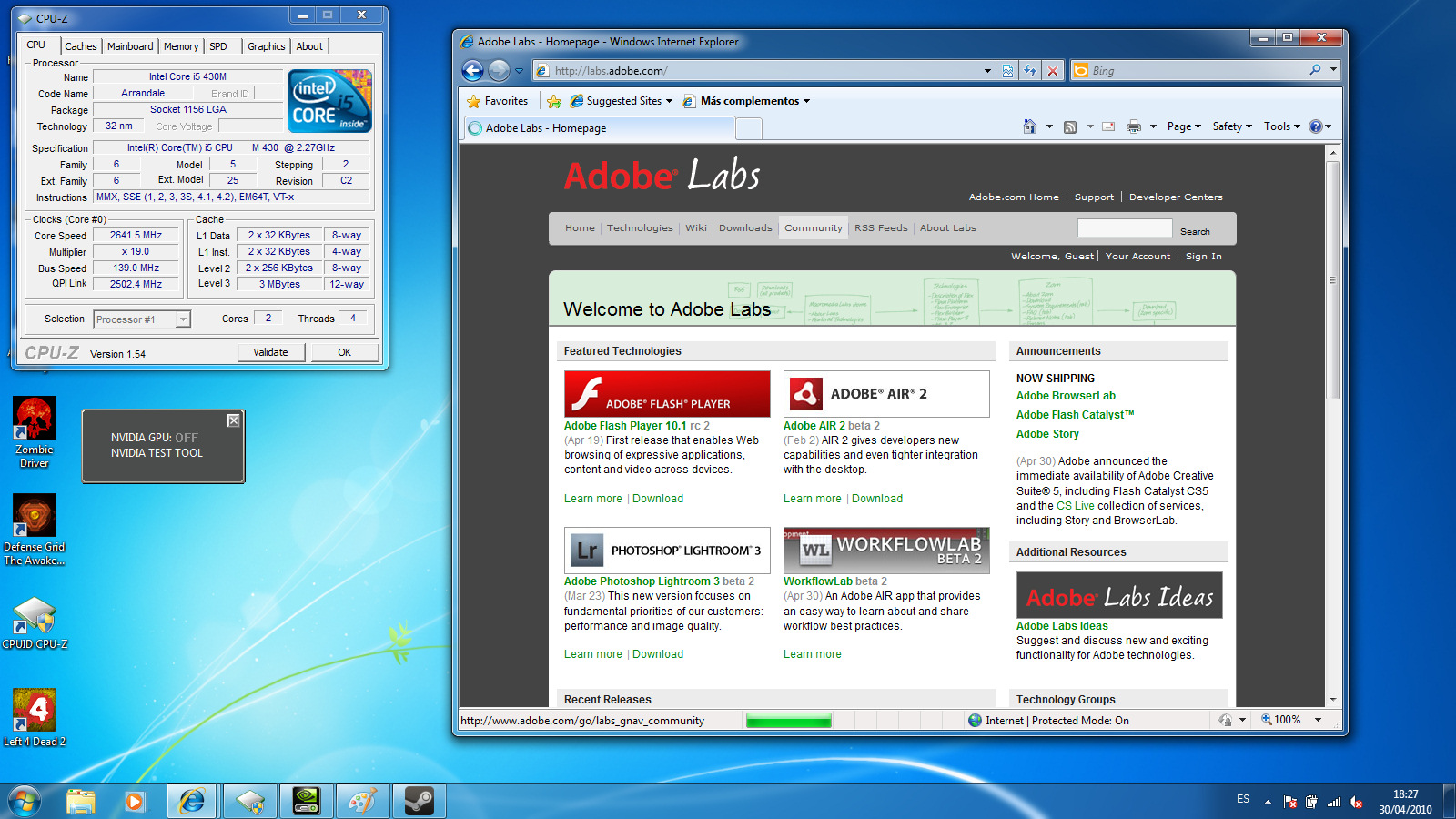Expand the Processor #1 selection dropdown
Viewport: 1456px width, 819px height.
click(183, 319)
